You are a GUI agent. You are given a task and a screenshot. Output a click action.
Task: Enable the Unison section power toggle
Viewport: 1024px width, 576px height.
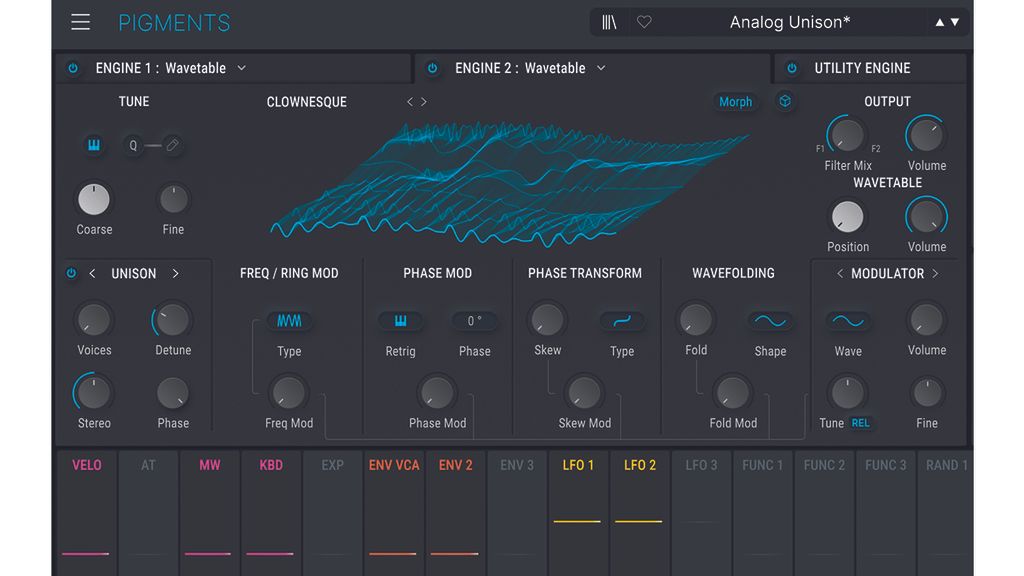[70, 273]
